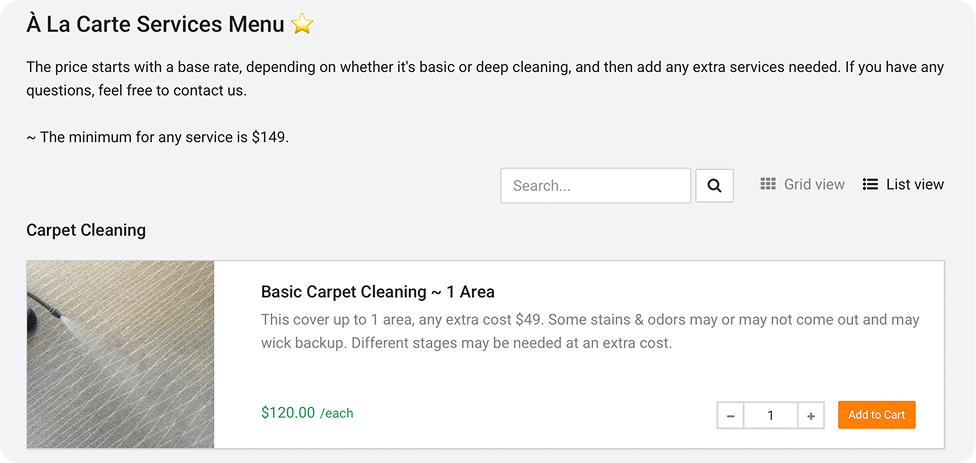Click the carpet cleaning description text
The height and width of the screenshot is (463, 976).
[589, 331]
